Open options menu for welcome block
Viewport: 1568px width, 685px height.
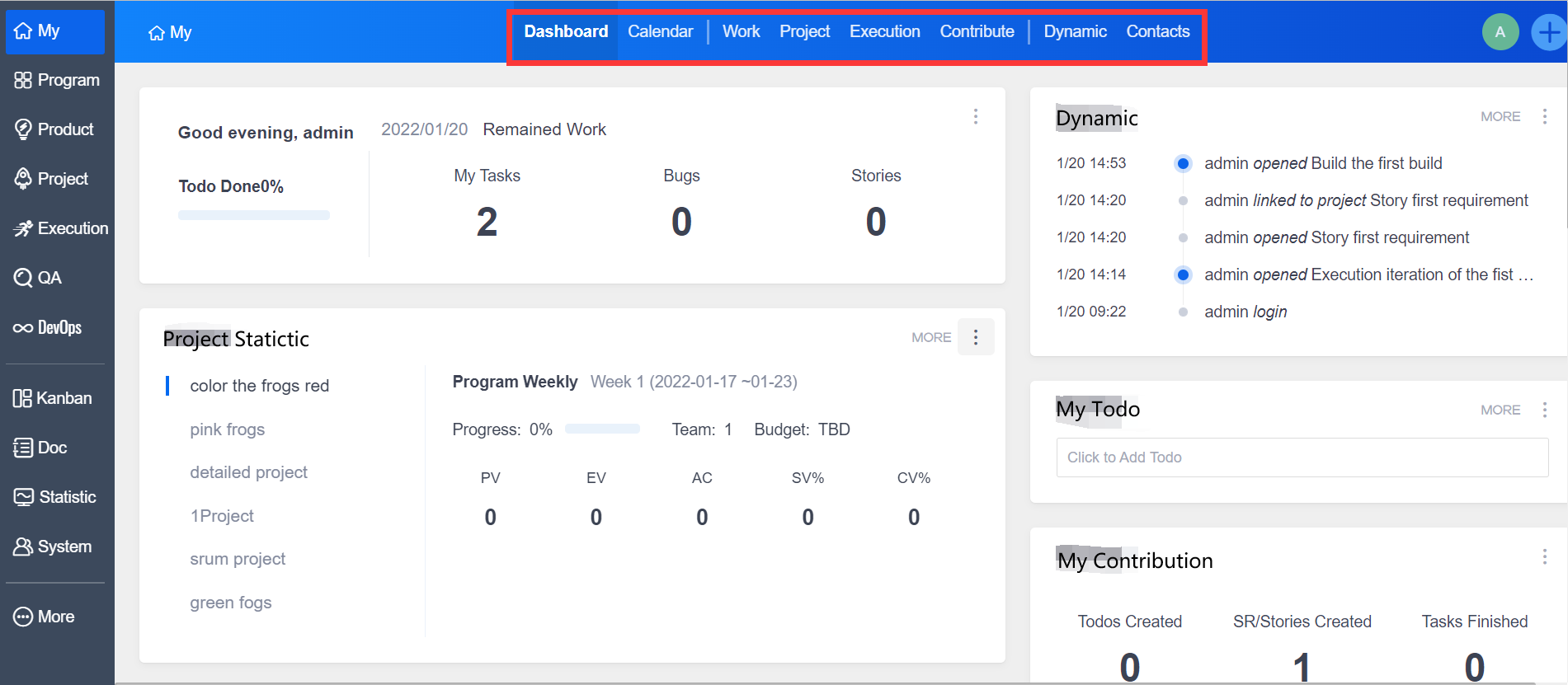pos(976,116)
